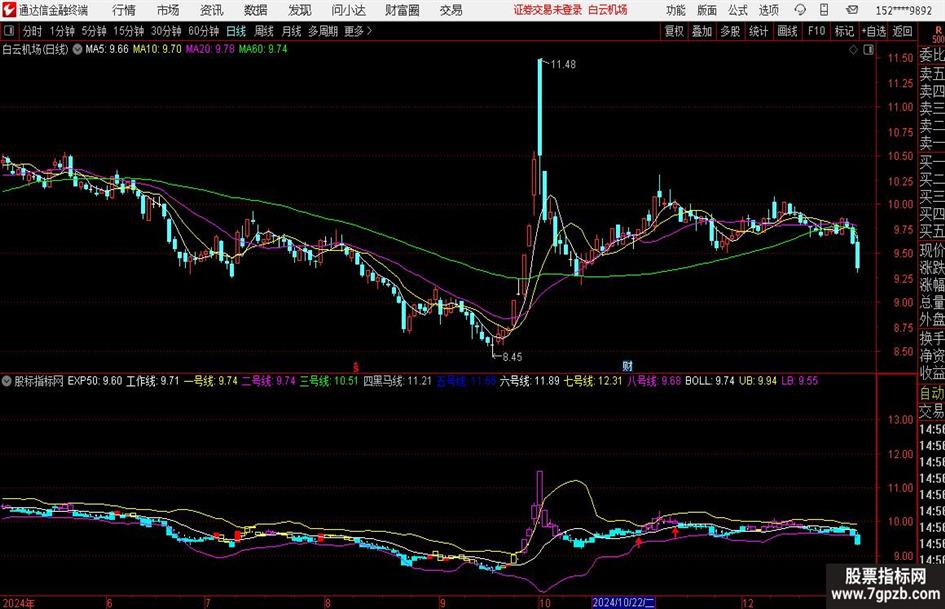Click the 白云机场 stock name in title bar
The width and height of the screenshot is (945, 609).
coord(608,10)
